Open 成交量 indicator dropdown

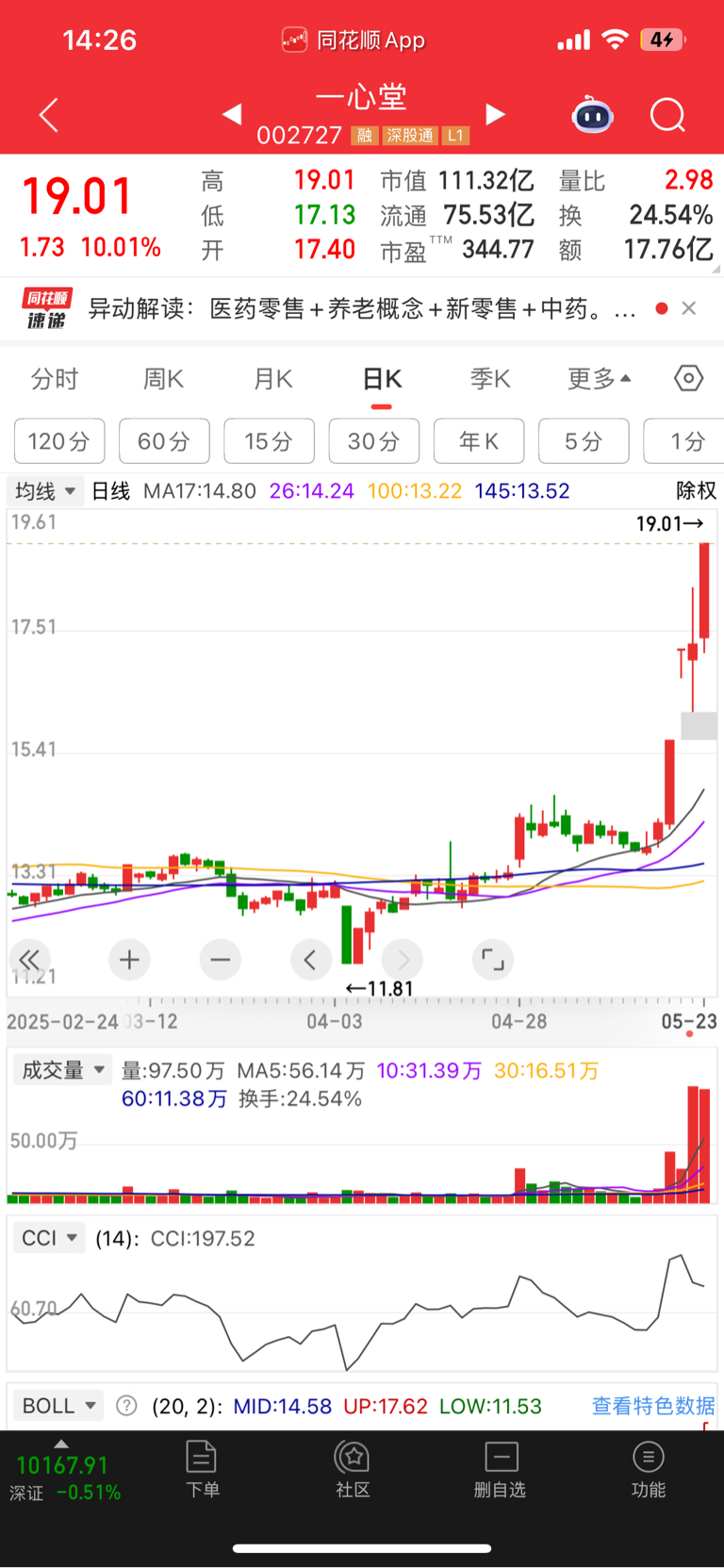tap(62, 1070)
